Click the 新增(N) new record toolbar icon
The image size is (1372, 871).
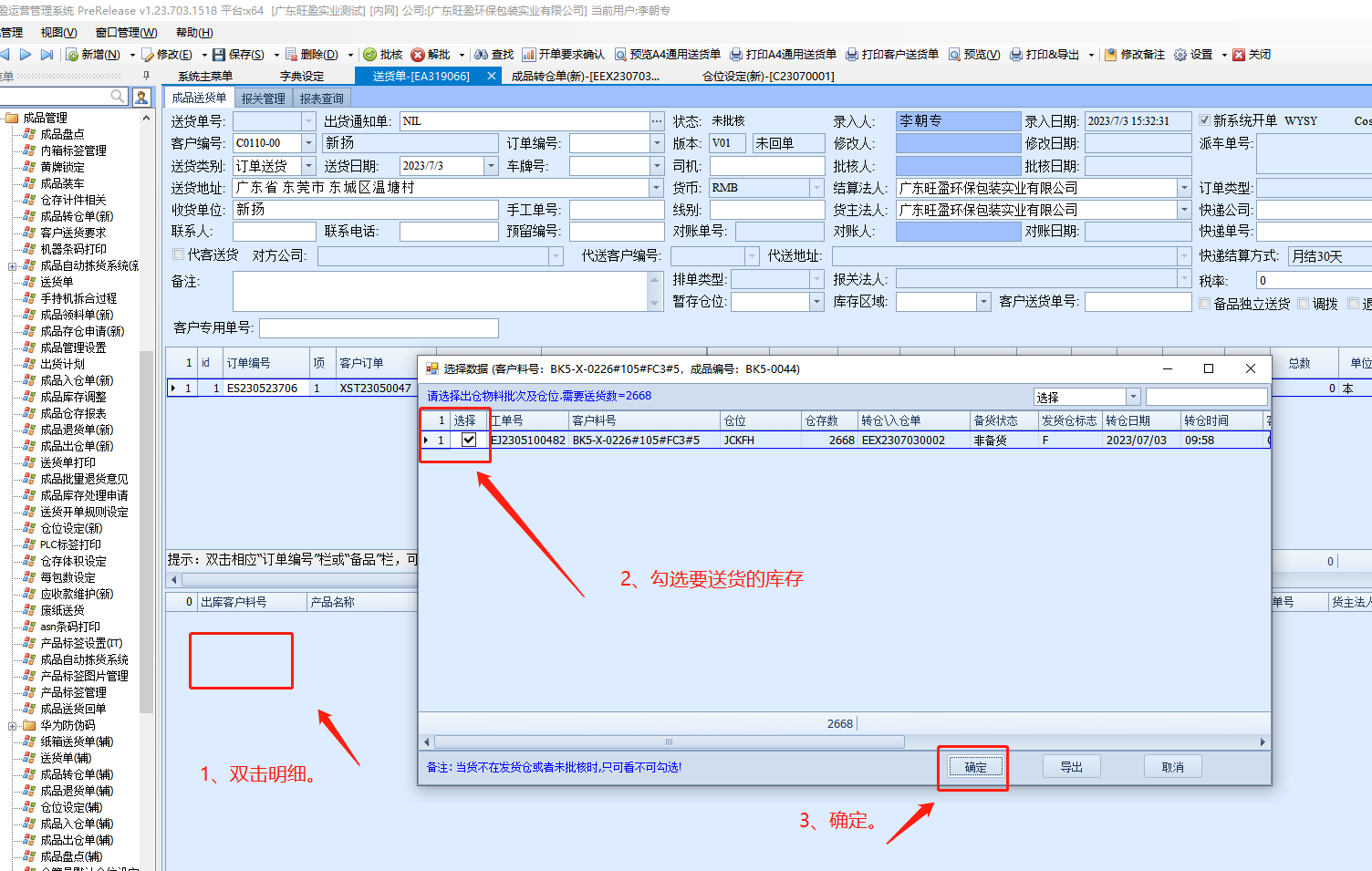pyautogui.click(x=72, y=55)
